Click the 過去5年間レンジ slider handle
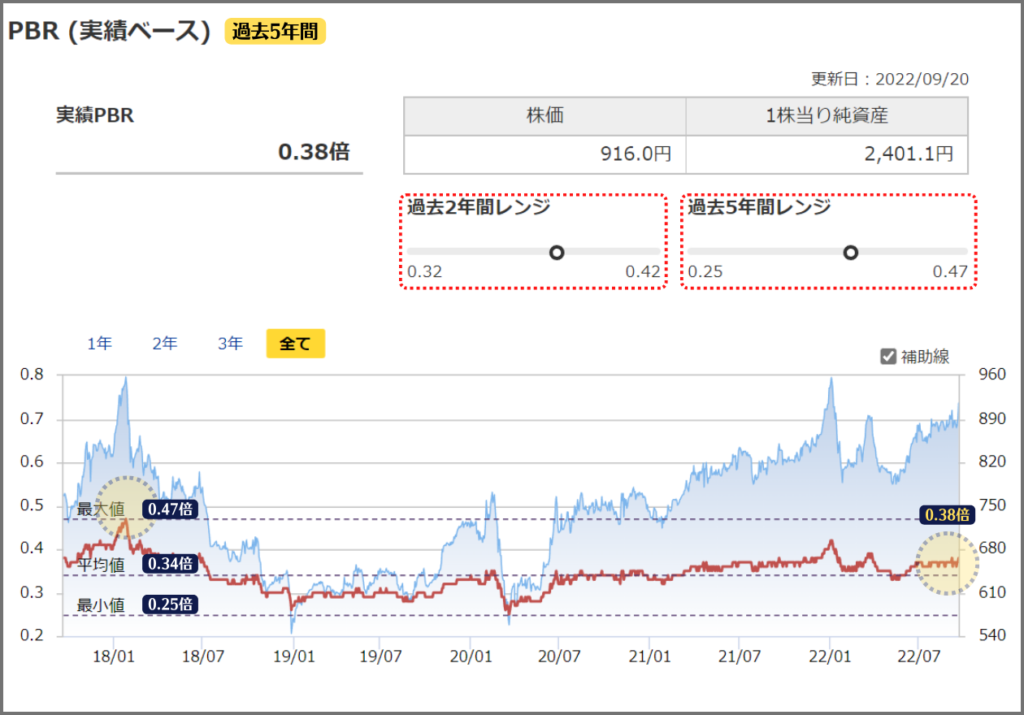 point(850,252)
